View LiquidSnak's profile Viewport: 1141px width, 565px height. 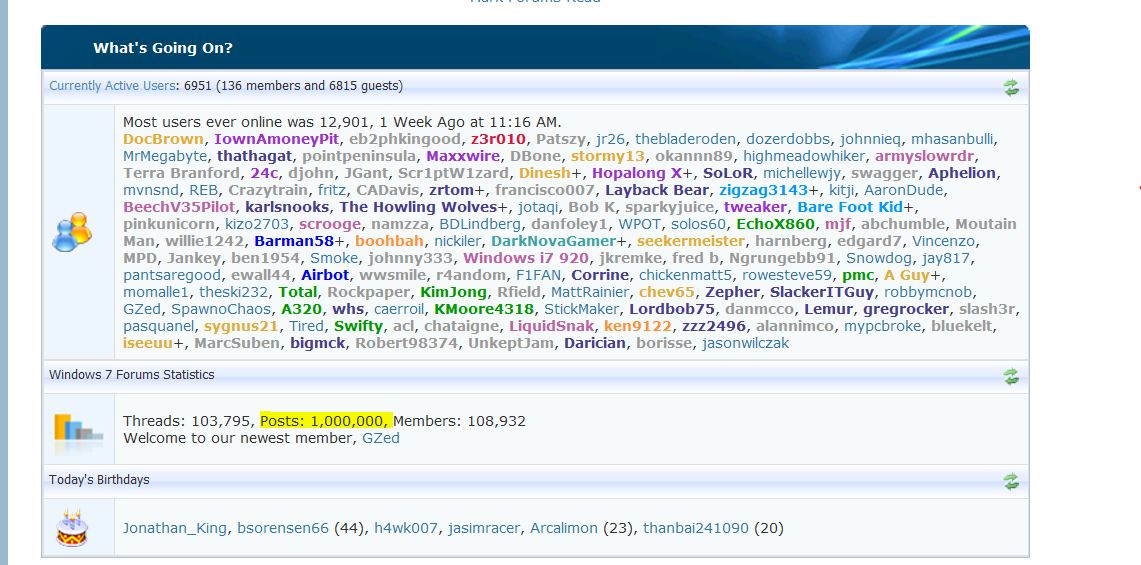(552, 325)
